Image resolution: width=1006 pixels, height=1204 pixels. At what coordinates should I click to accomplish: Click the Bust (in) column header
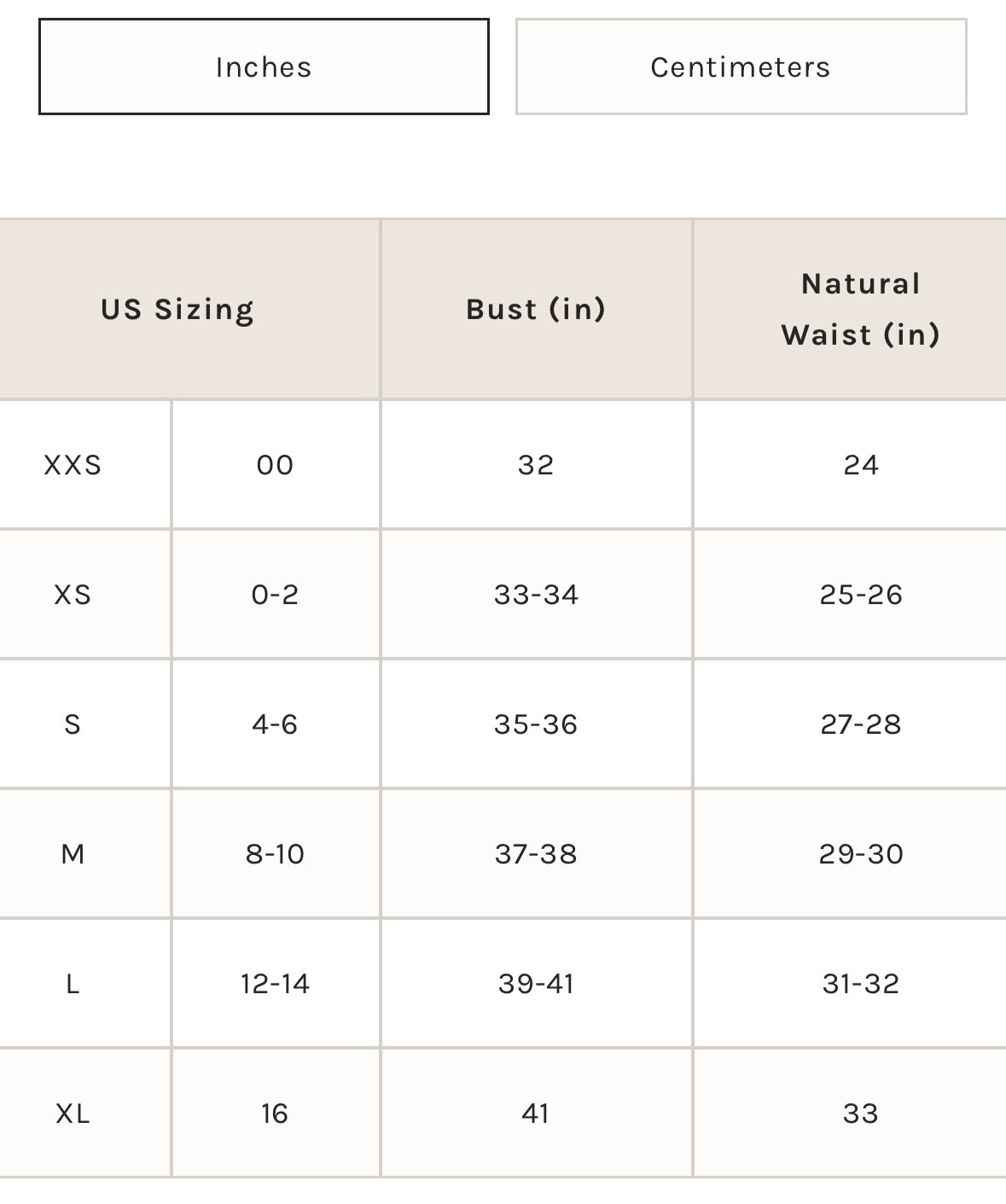536,309
